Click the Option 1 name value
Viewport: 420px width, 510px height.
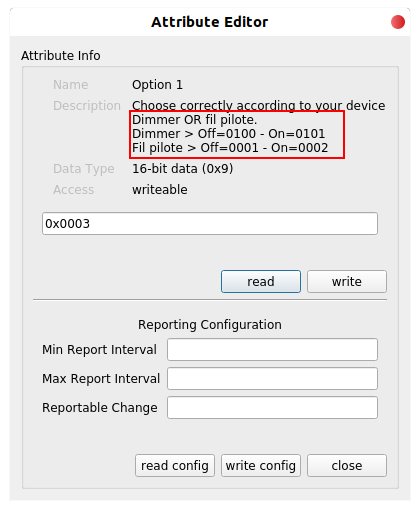(x=157, y=85)
